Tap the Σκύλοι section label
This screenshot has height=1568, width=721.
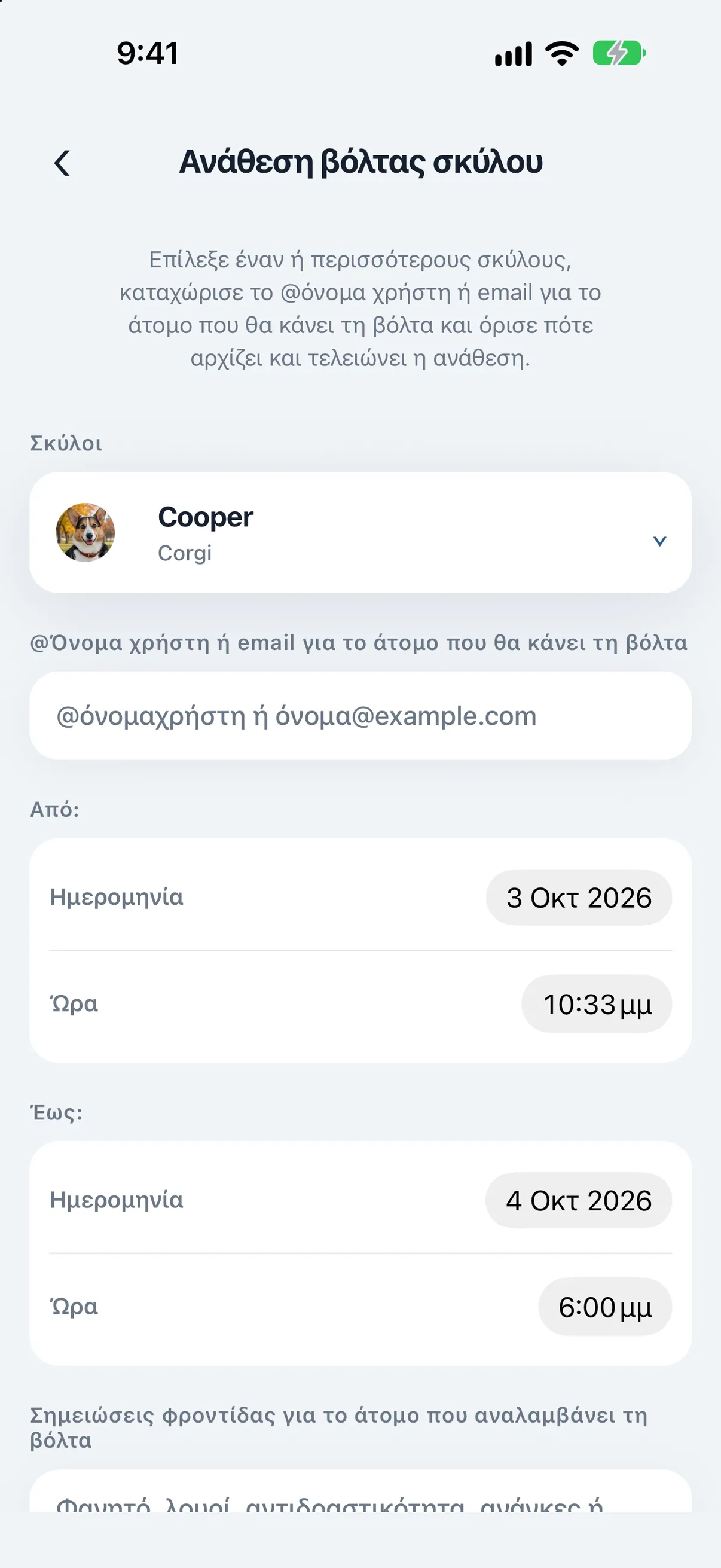(66, 443)
